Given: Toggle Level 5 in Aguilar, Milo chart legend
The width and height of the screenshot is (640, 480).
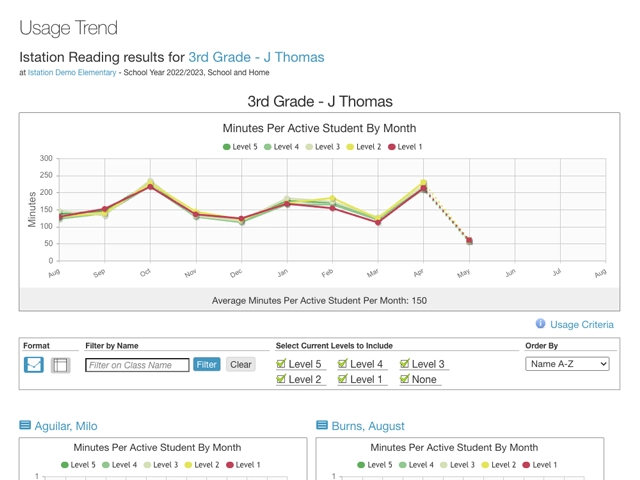Looking at the screenshot, I should click(78, 465).
